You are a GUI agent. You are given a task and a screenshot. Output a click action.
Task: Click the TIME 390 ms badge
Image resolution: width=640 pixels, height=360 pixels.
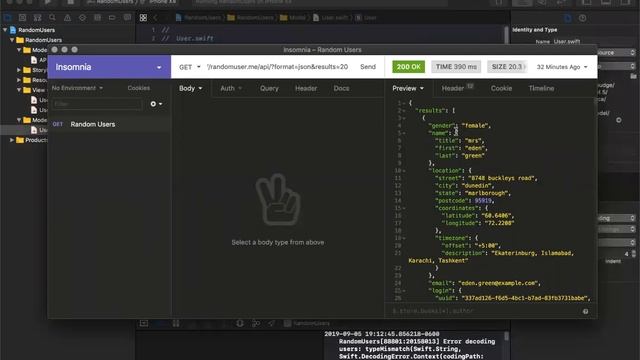point(456,67)
